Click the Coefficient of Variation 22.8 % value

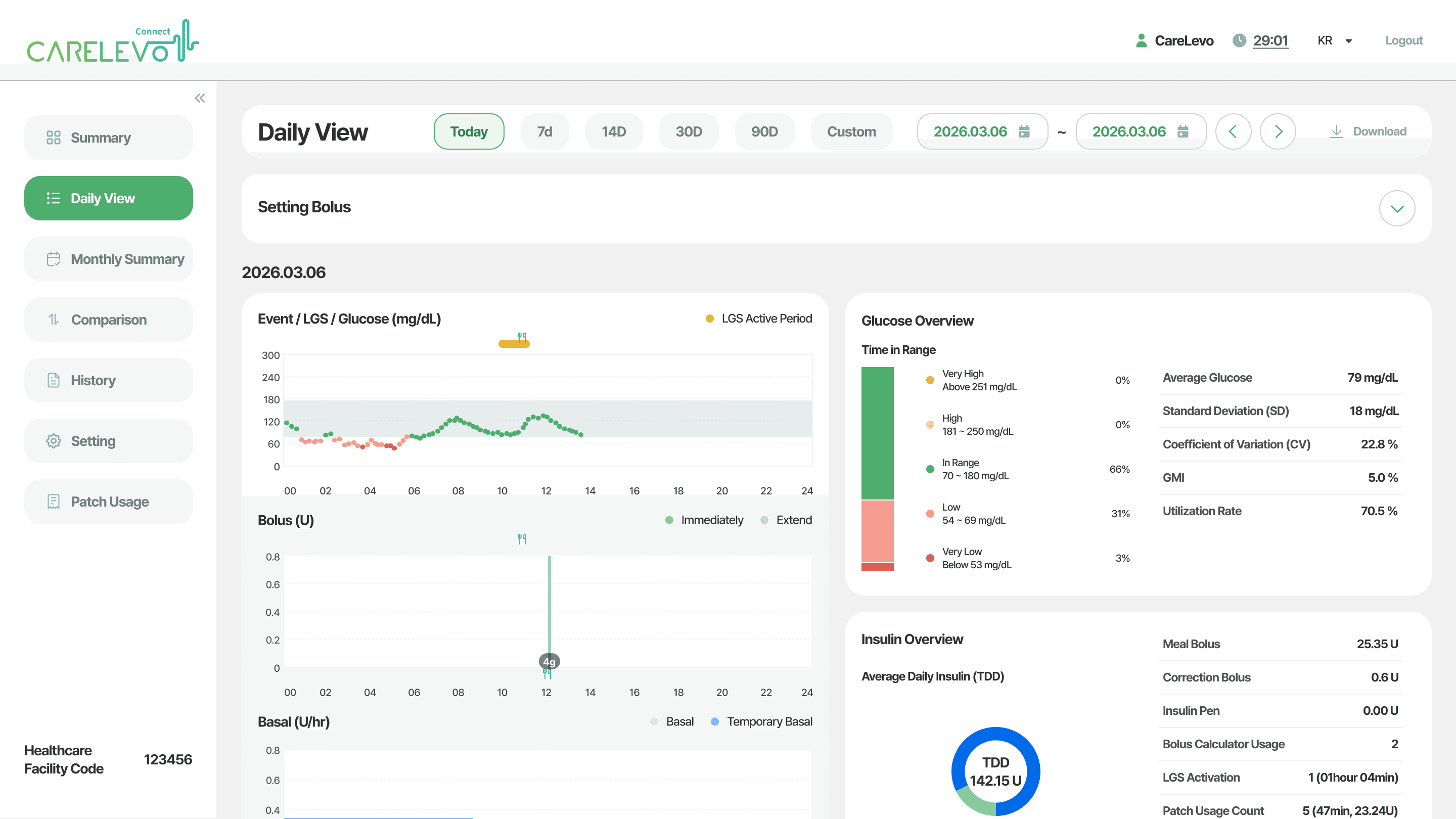1379,444
